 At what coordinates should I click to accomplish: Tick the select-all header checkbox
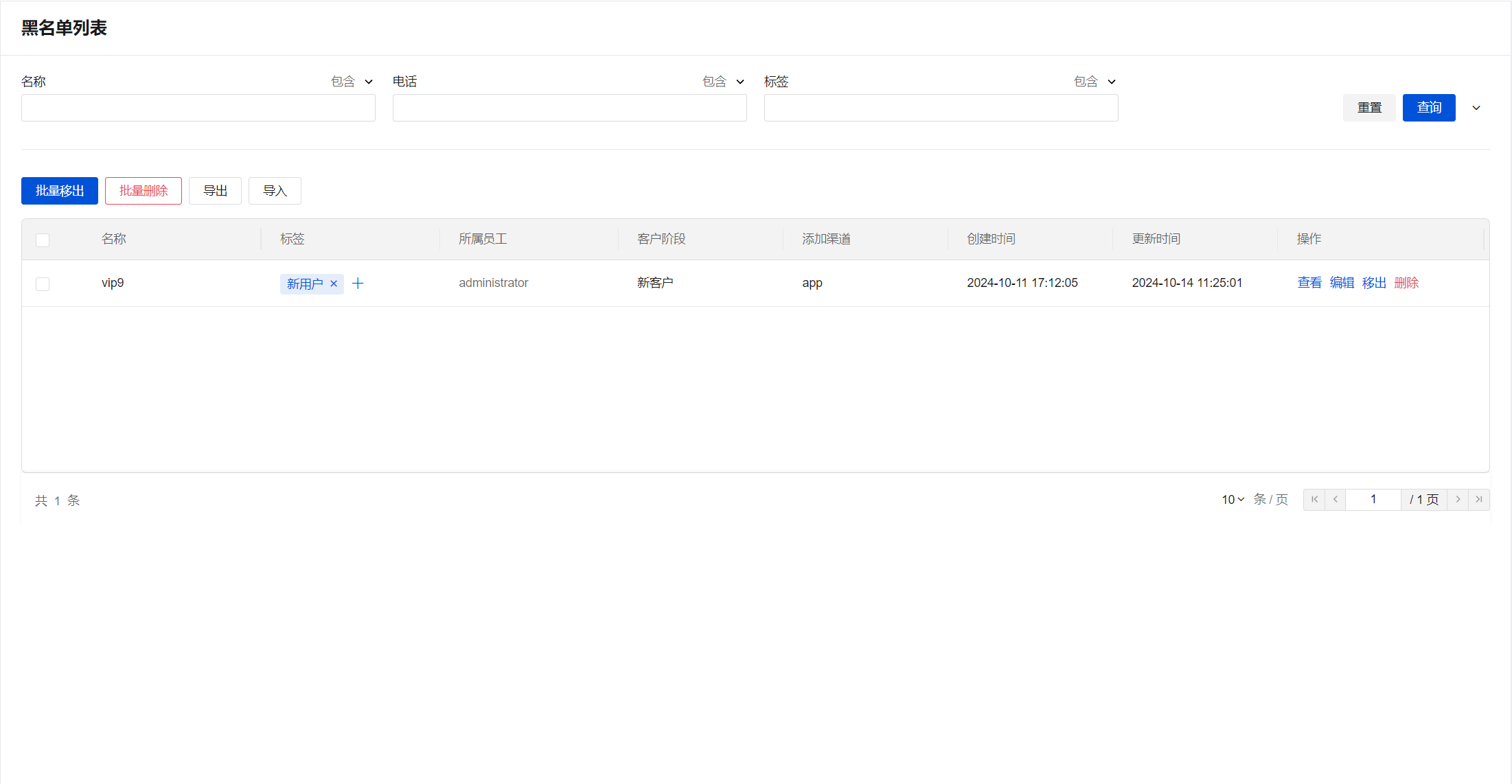click(43, 240)
